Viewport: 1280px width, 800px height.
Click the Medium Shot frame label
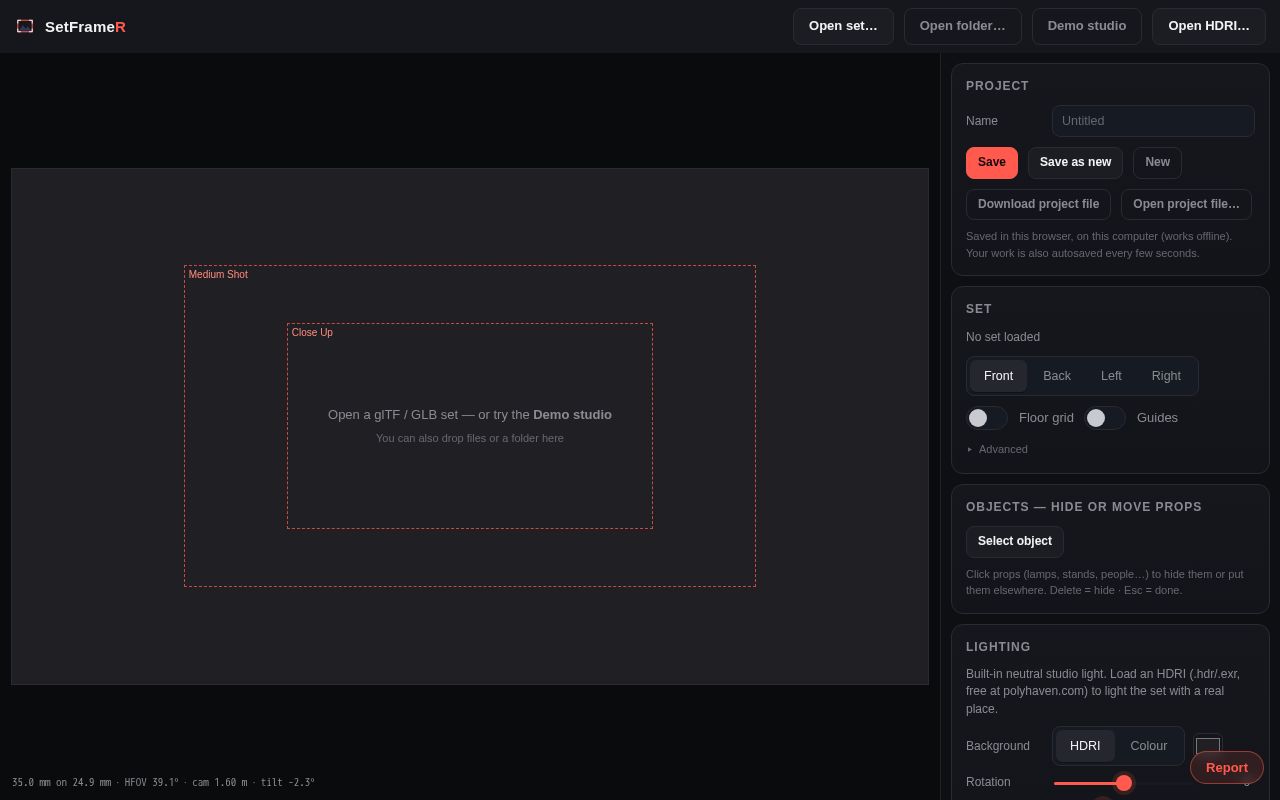point(218,275)
